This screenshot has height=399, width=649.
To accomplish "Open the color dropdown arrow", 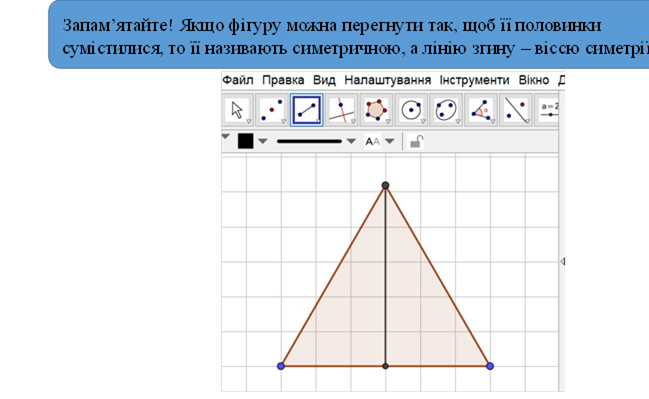I will 262,141.
